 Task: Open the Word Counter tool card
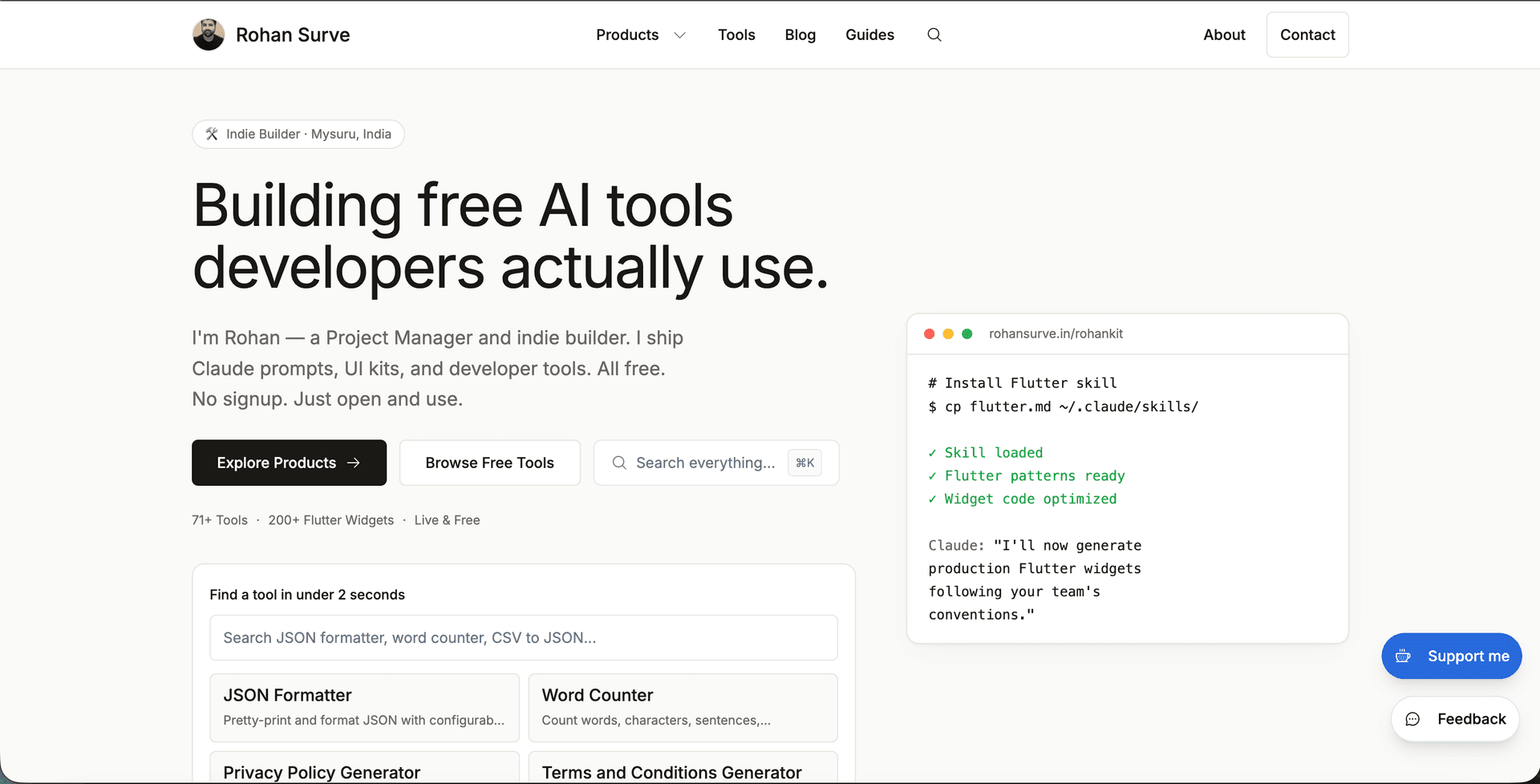683,708
